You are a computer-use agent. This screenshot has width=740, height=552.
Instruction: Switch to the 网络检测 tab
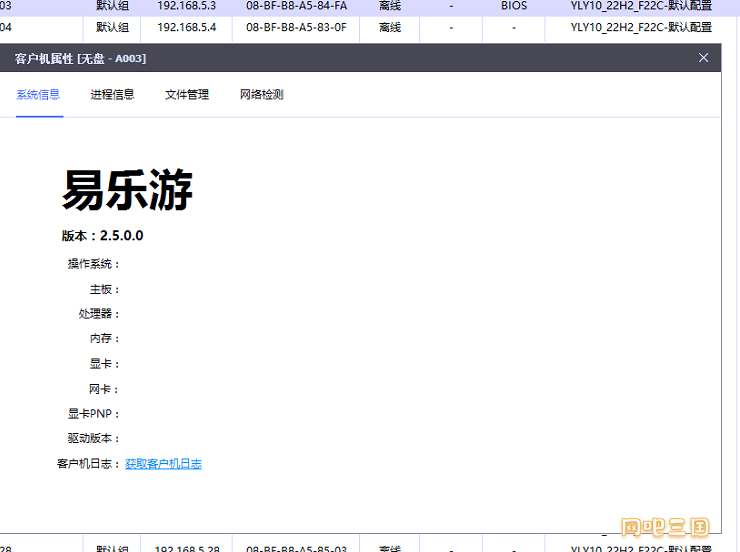tap(261, 94)
